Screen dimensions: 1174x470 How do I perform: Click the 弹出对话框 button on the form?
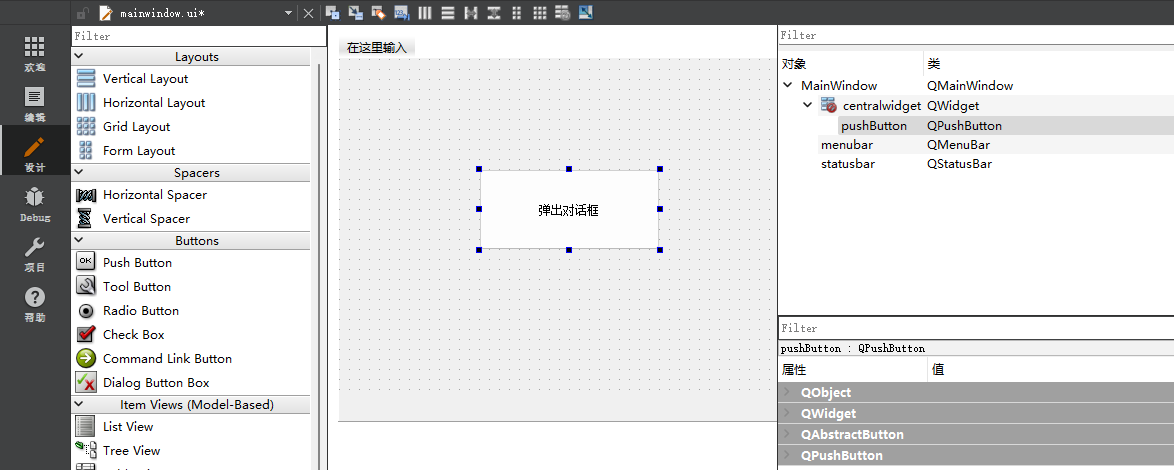(x=569, y=210)
